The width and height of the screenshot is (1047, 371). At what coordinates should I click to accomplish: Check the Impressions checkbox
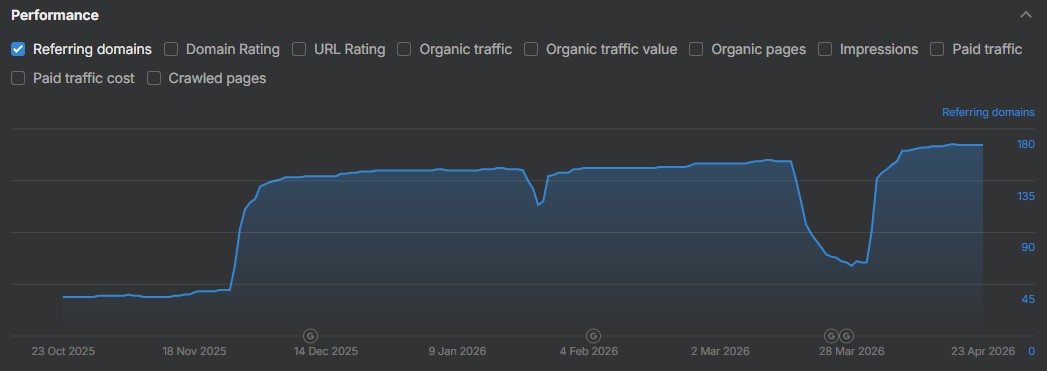point(825,49)
